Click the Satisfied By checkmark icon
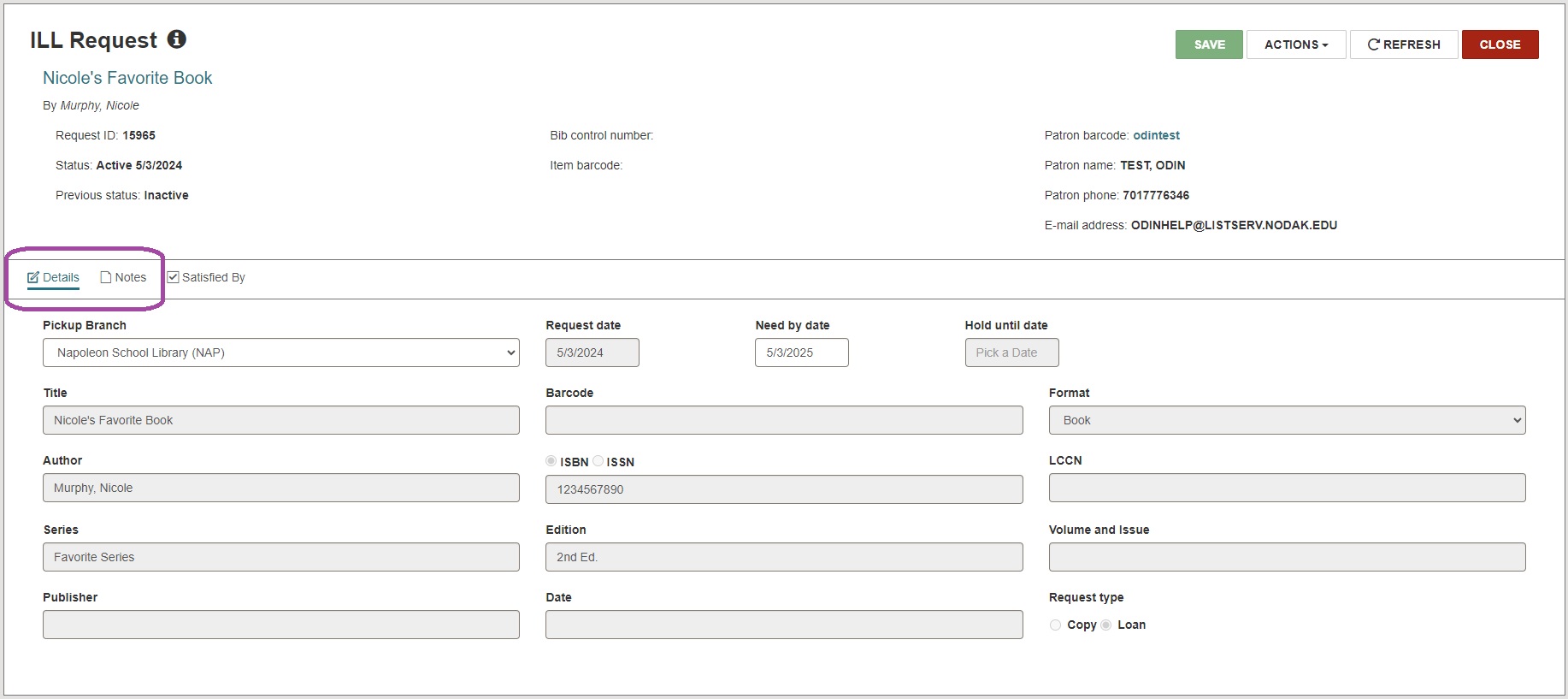This screenshot has height=699, width=1568. tap(173, 277)
